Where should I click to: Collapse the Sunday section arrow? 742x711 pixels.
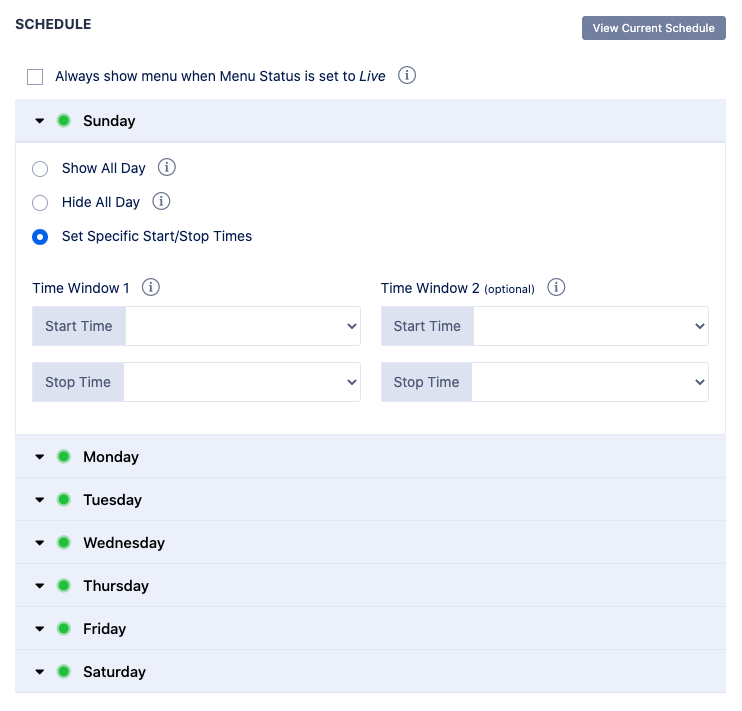click(40, 121)
